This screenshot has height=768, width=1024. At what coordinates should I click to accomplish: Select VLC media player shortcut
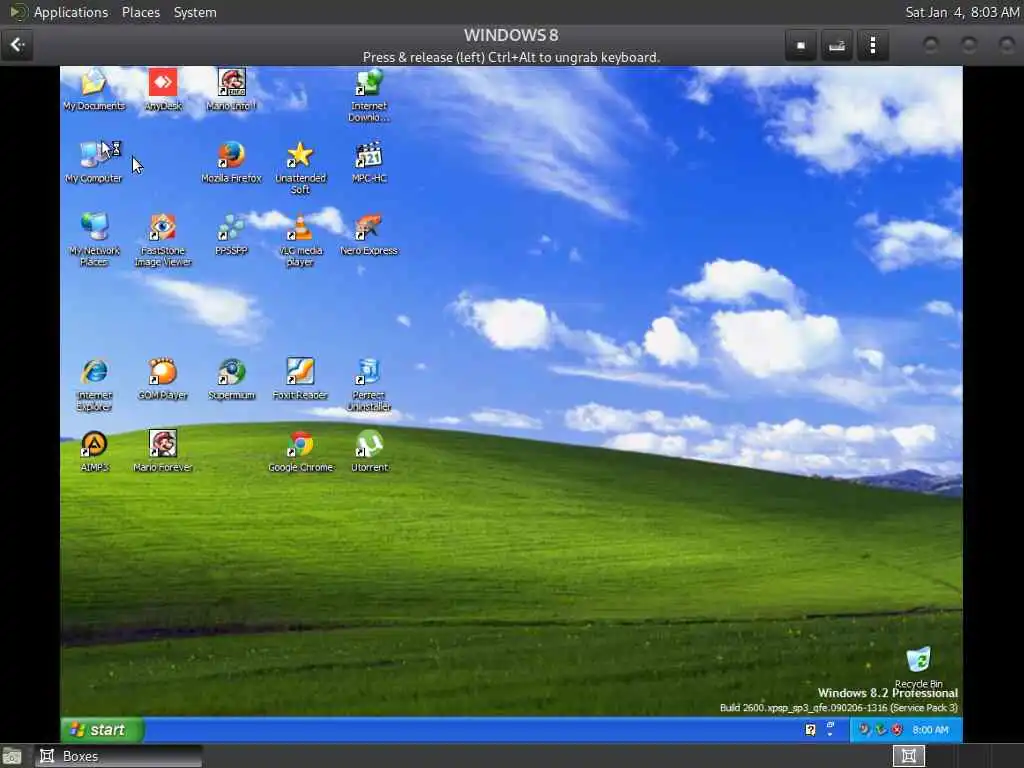pos(300,240)
